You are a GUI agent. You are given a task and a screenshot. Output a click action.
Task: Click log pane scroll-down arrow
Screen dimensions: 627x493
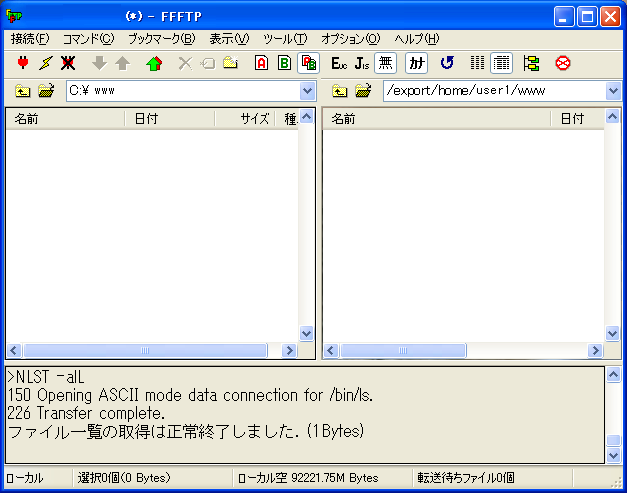point(613,455)
